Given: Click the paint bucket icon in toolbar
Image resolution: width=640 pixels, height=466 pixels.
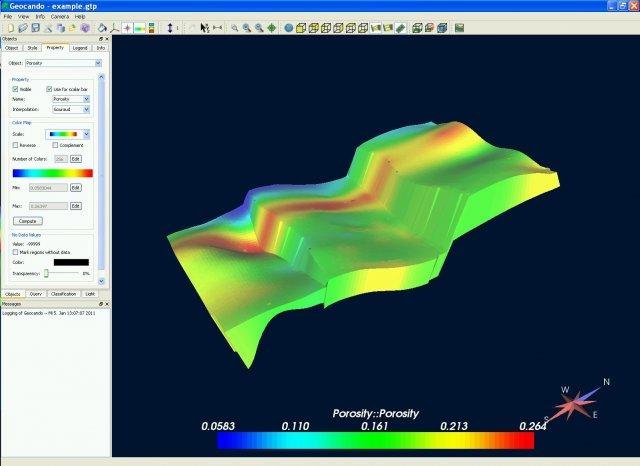Looking at the screenshot, I should point(102,28).
